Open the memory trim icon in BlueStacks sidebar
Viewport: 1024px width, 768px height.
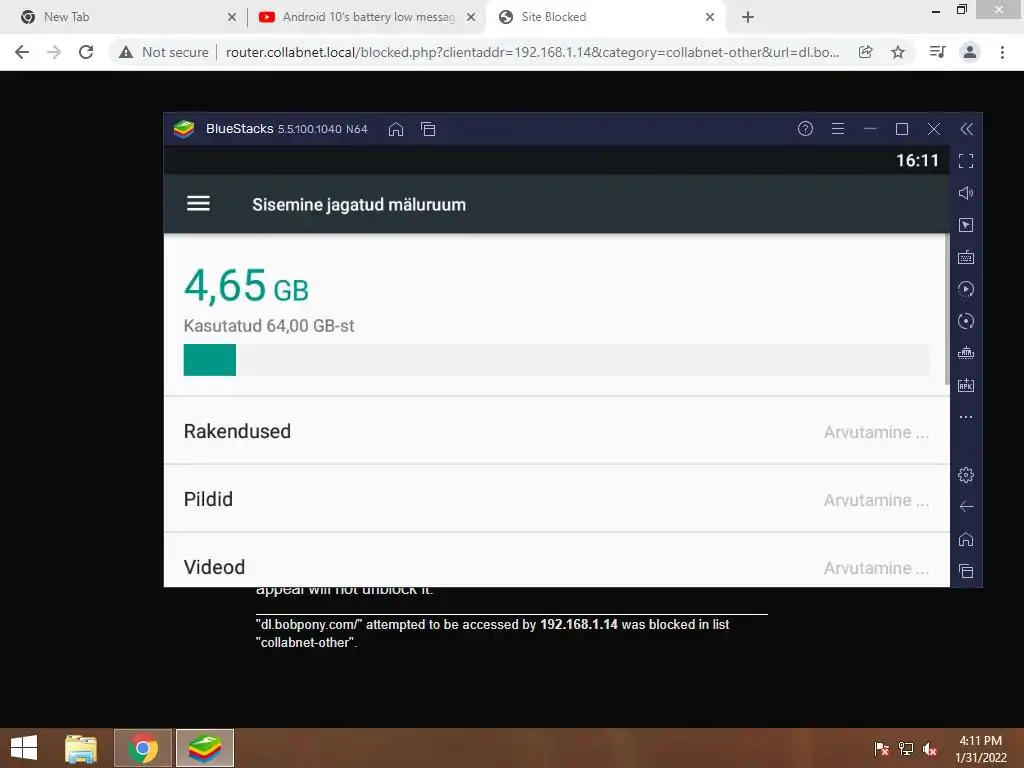click(966, 353)
